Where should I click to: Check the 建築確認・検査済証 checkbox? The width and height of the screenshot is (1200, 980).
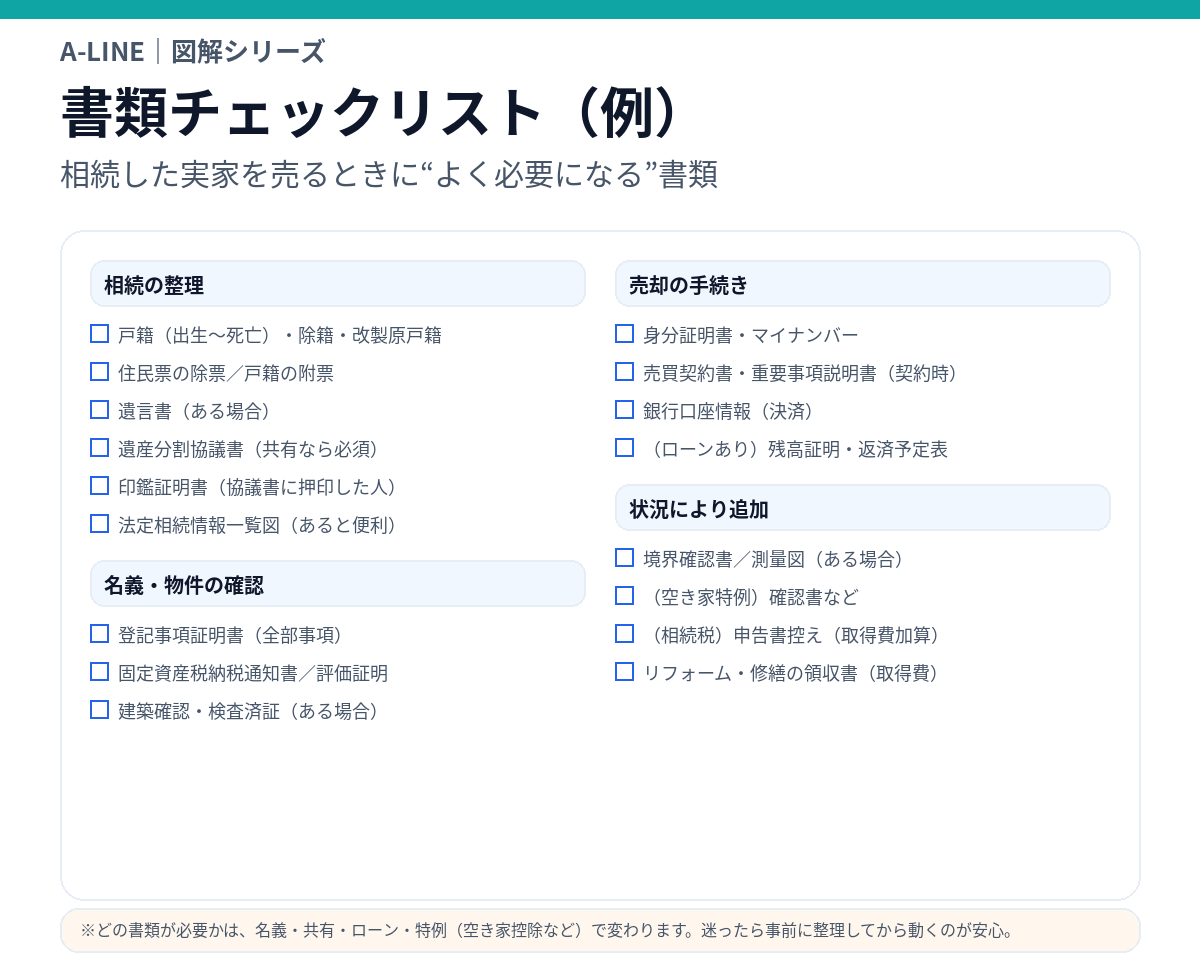point(100,710)
